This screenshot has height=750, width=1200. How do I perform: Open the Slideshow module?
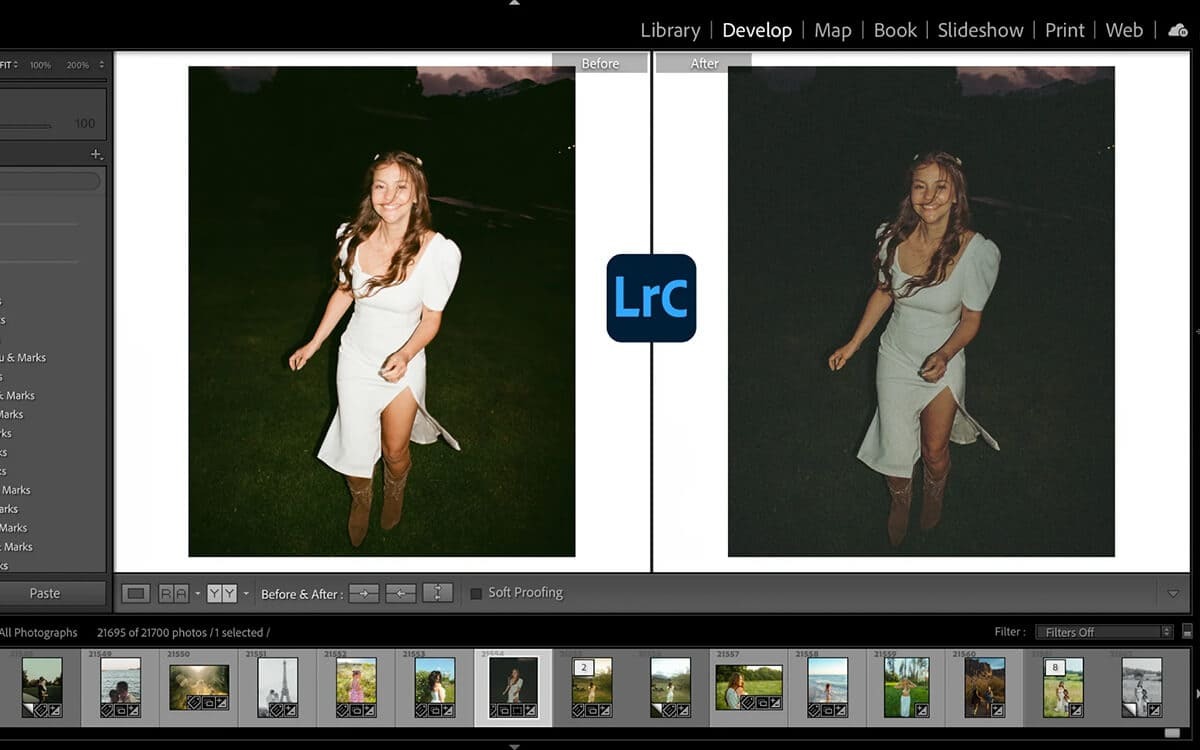[980, 30]
